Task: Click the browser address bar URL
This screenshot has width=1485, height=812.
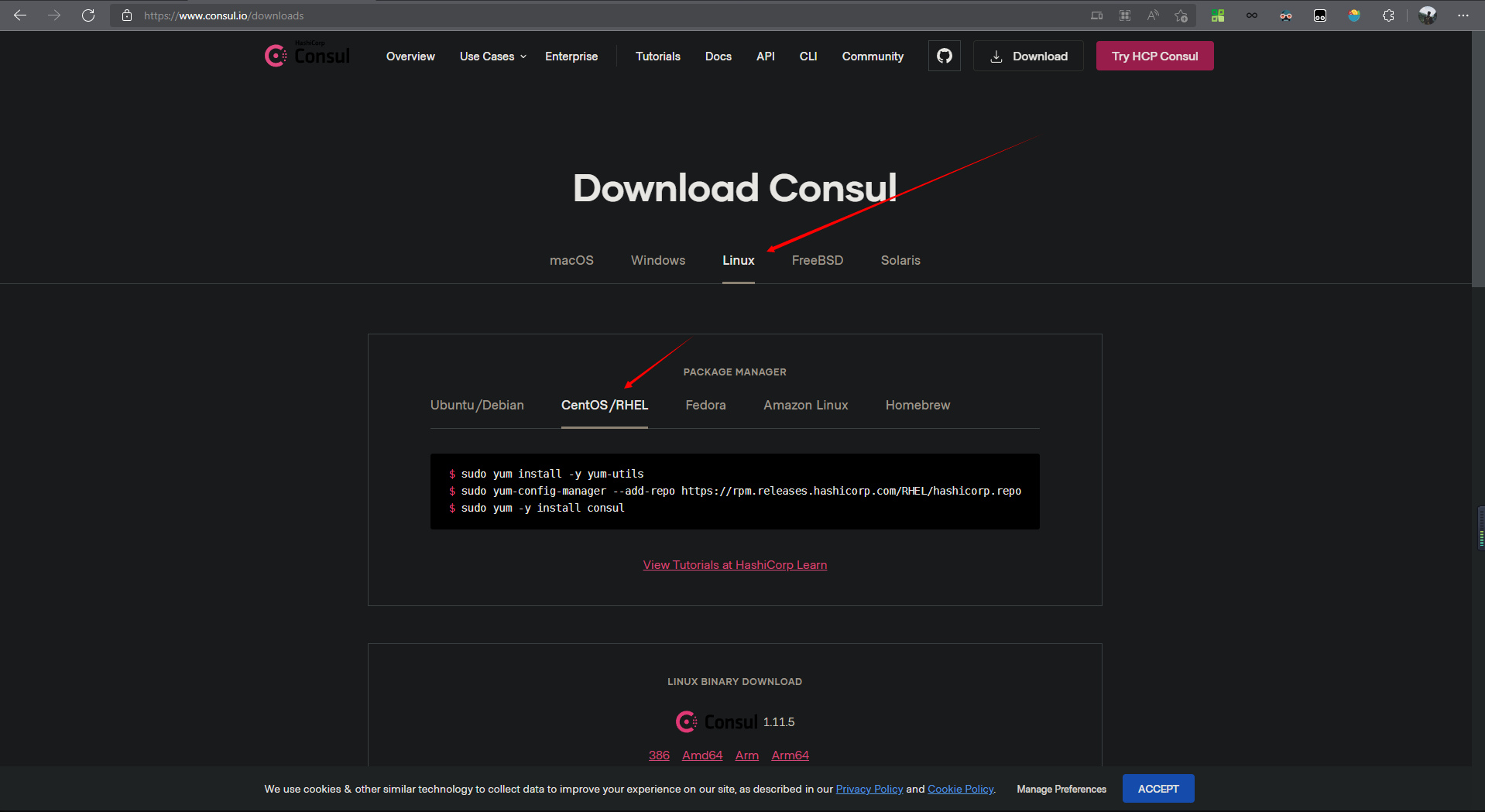Action: click(x=224, y=15)
